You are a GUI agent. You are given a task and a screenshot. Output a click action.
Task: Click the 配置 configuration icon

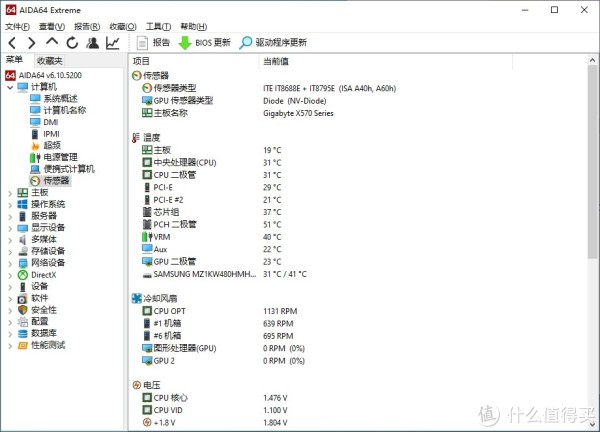click(x=23, y=322)
